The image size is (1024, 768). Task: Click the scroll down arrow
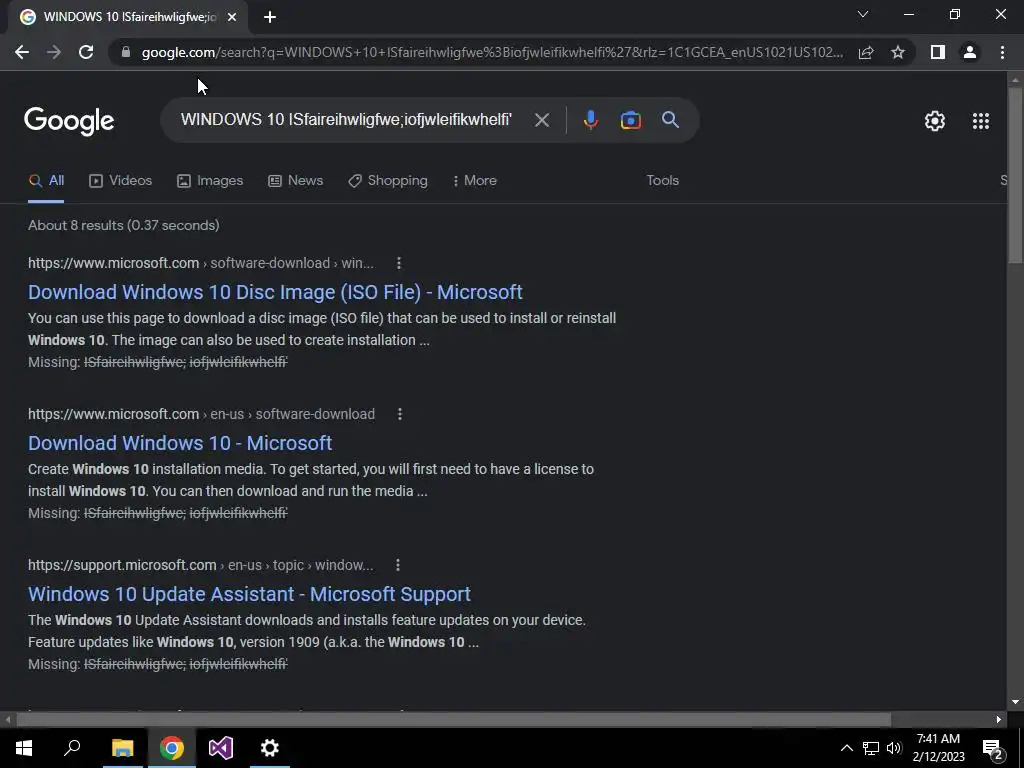(1015, 702)
